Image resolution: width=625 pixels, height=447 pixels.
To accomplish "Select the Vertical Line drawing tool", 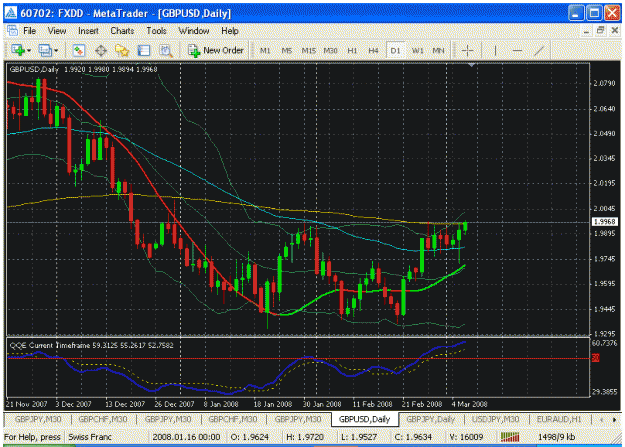I will tap(495, 50).
